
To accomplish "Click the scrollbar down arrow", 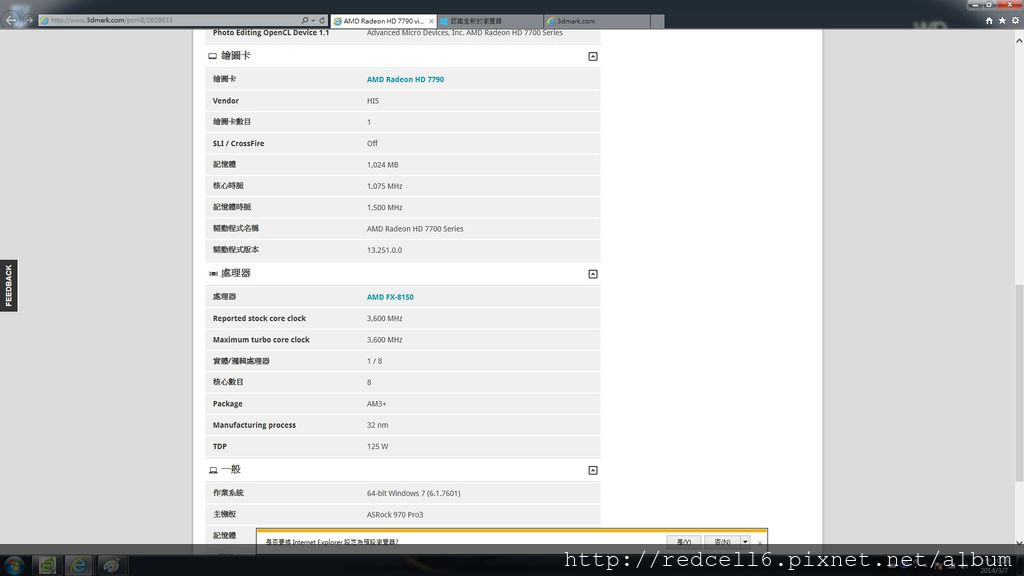I will (x=1019, y=542).
